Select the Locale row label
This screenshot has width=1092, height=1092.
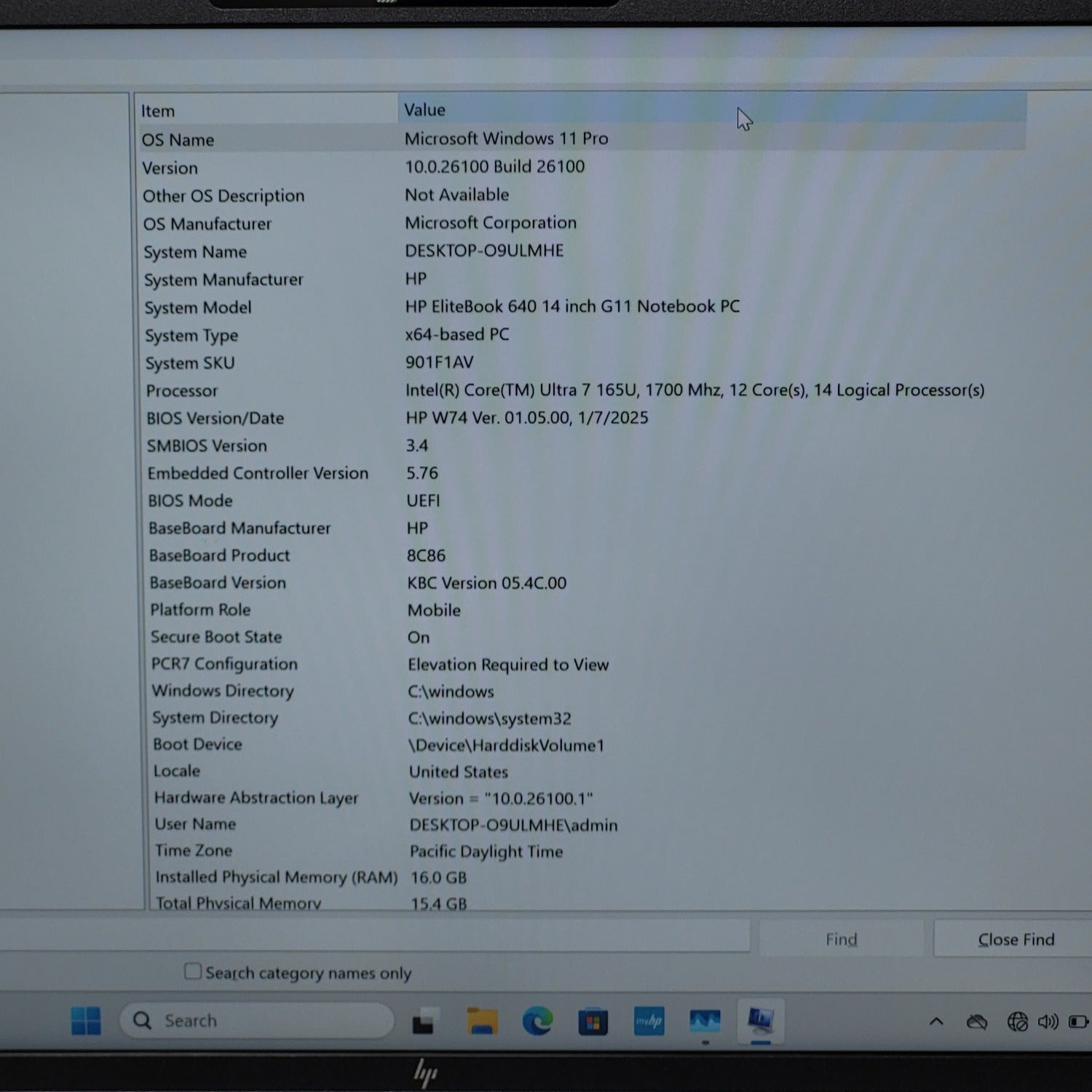pyautogui.click(x=177, y=771)
